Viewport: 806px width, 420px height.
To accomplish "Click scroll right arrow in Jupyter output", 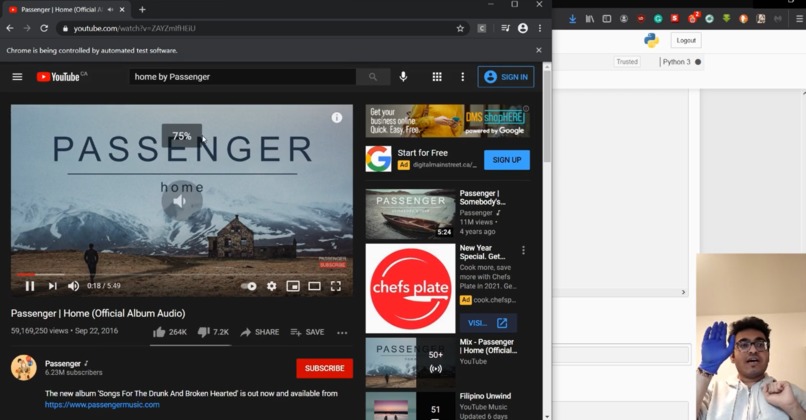I will [683, 292].
